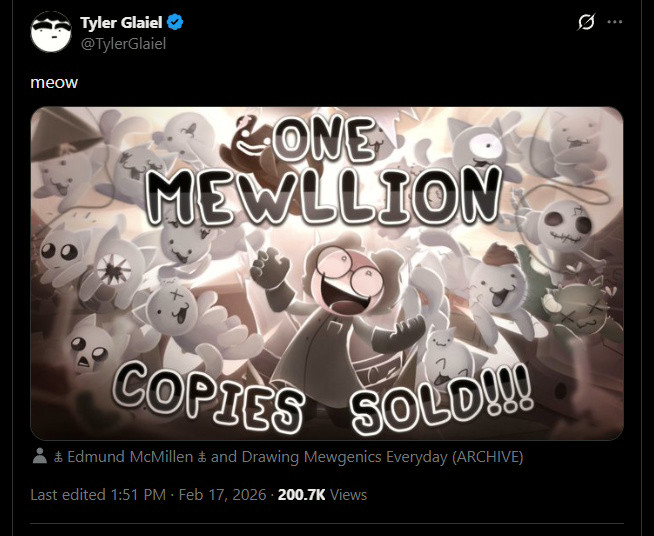The image size is (654, 536).
Task: Click the tagged-people person icon
Action: click(39, 457)
